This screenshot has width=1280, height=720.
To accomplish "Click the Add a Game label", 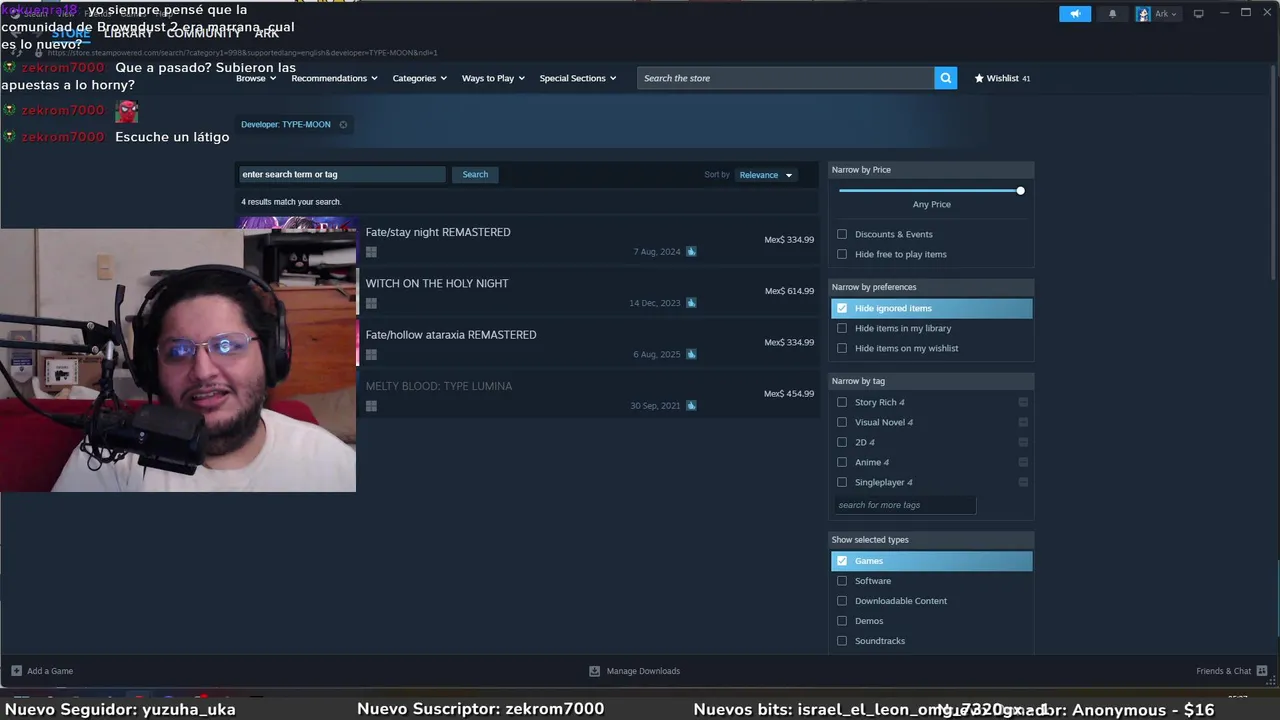I will (50, 671).
